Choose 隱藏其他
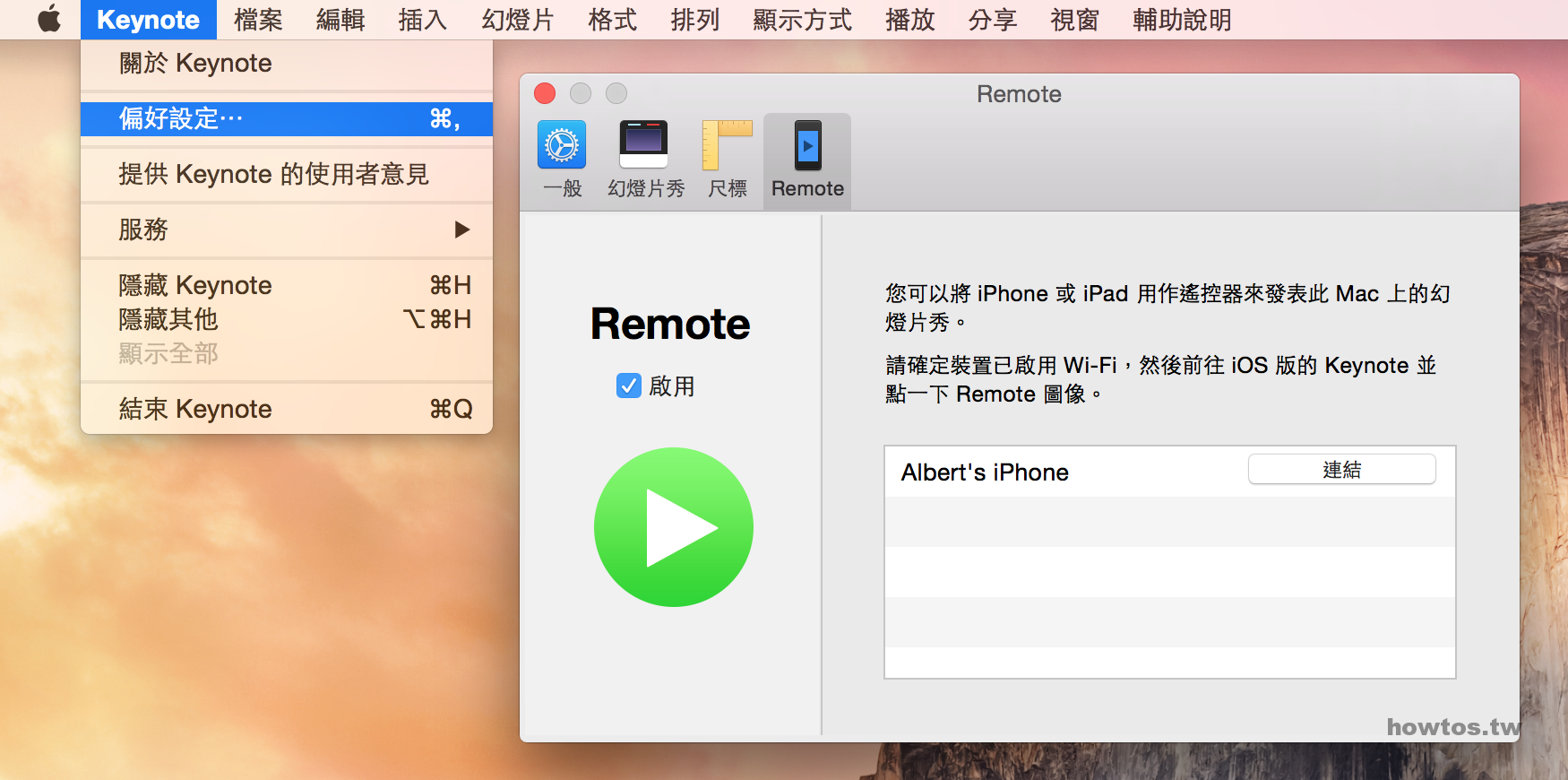This screenshot has height=780, width=1568. tap(287, 319)
